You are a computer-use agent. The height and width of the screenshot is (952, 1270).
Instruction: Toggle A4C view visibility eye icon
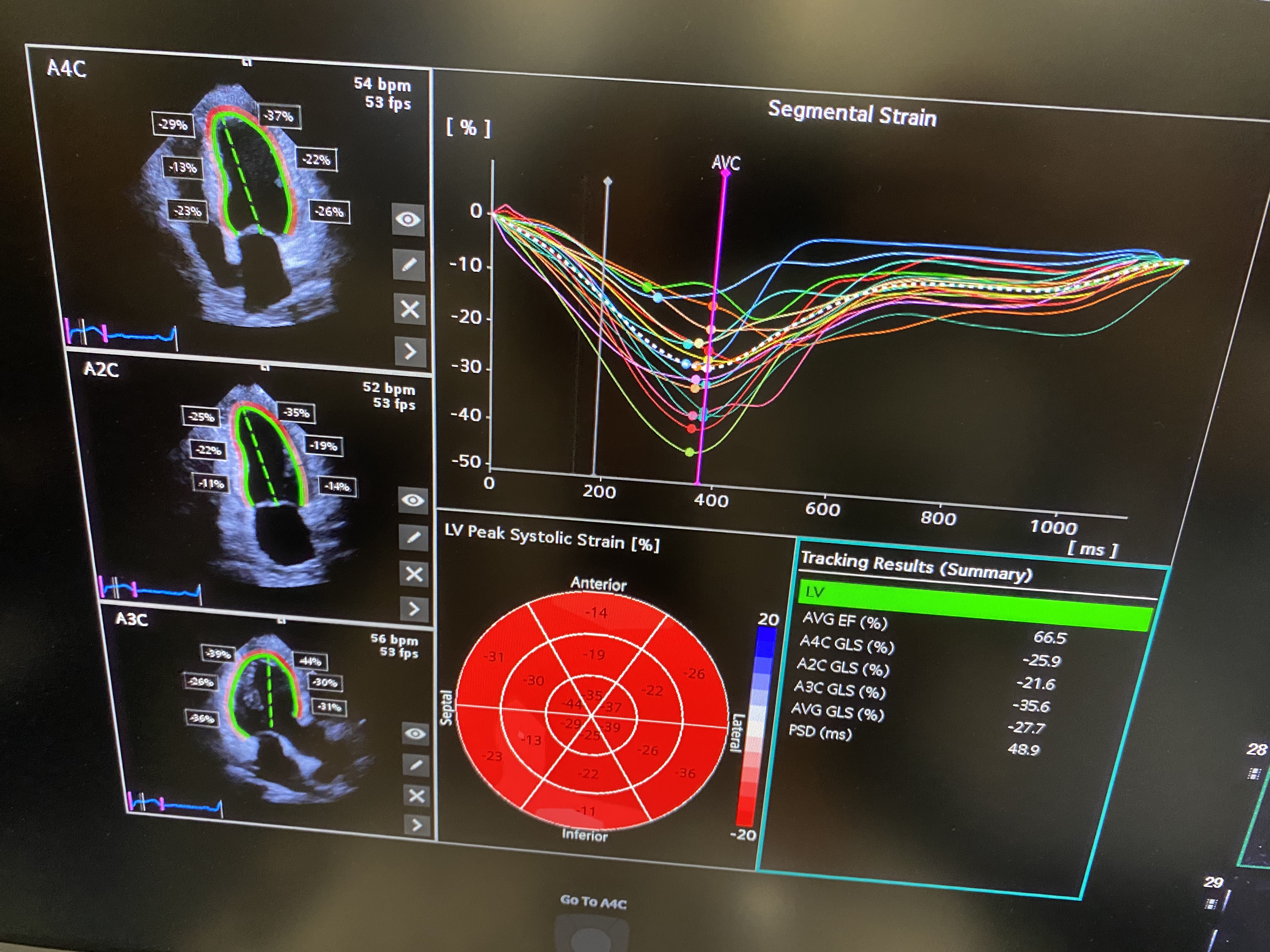(x=408, y=219)
